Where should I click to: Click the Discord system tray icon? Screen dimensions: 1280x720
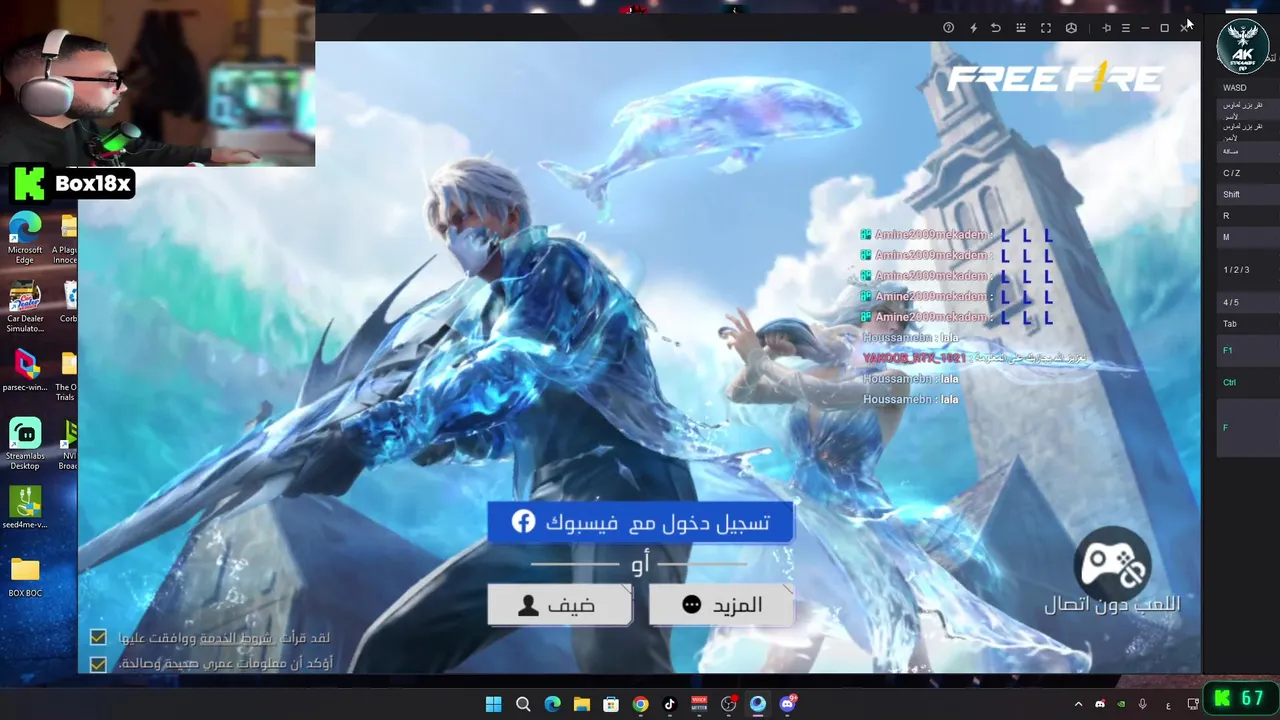[1100, 704]
